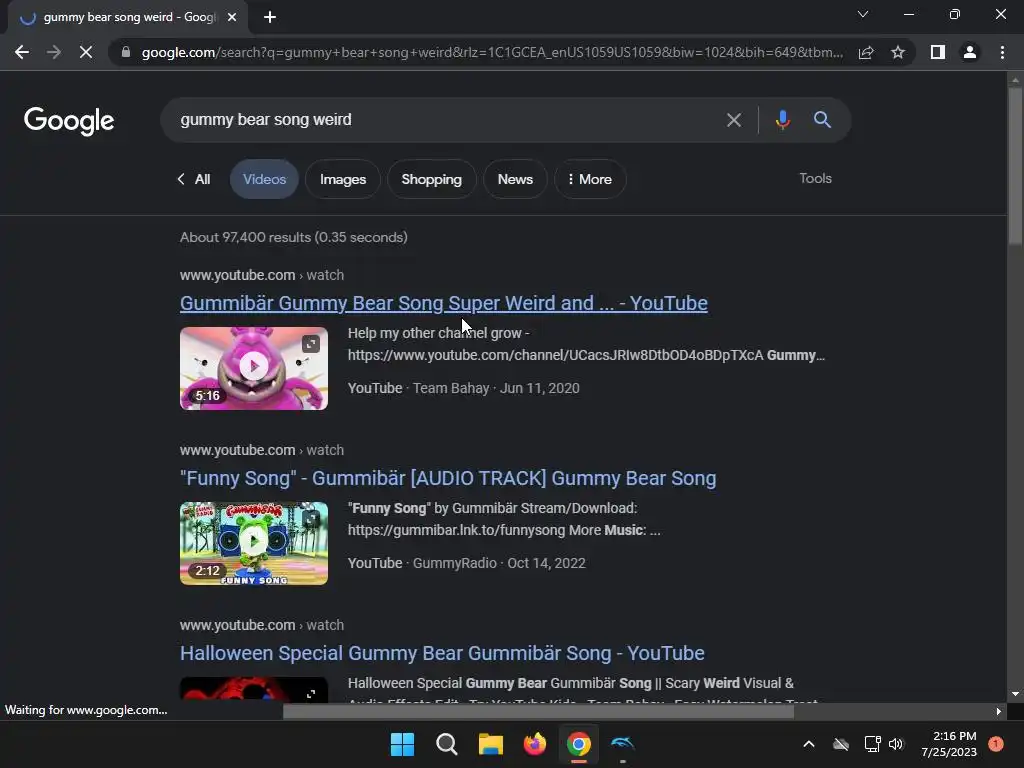Open the Chrome side panel

pyautogui.click(x=938, y=52)
